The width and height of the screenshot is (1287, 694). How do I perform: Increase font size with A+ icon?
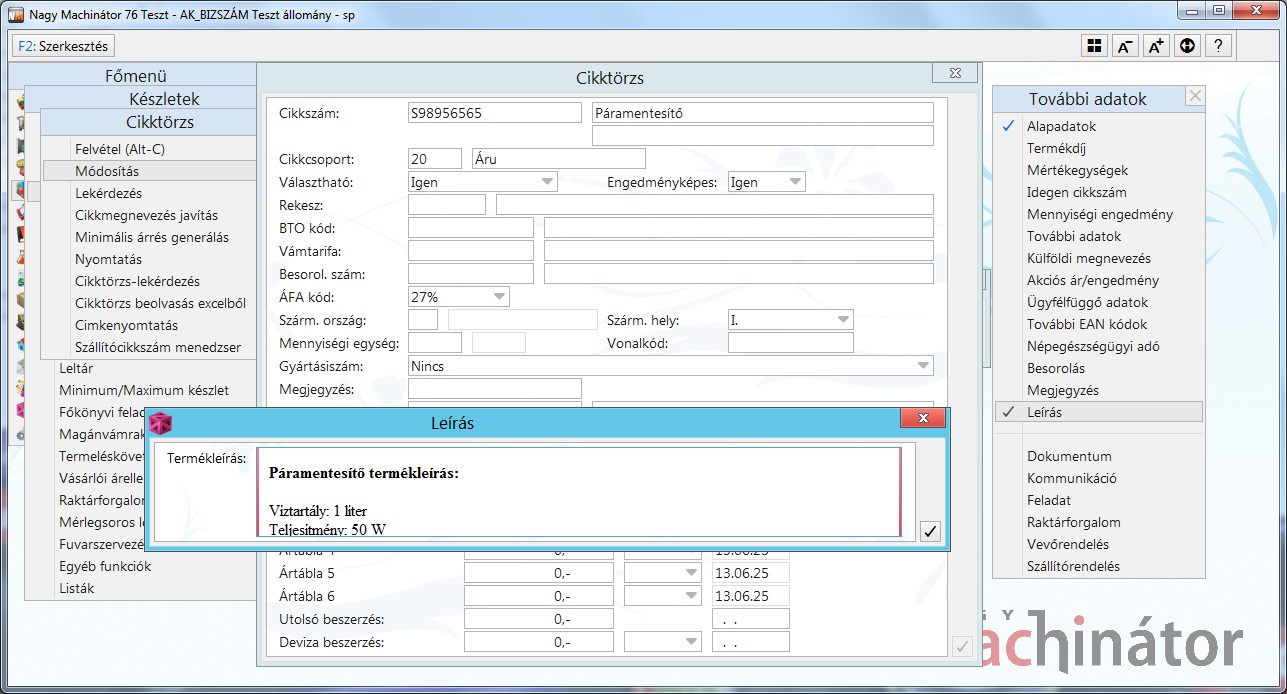[1156, 46]
